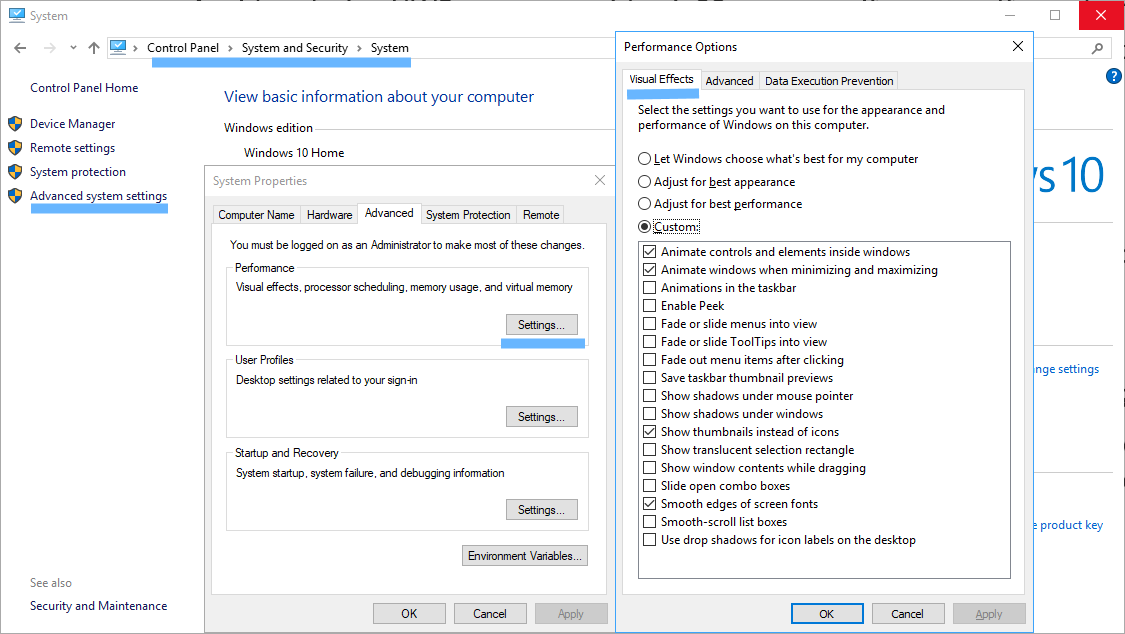The width and height of the screenshot is (1125, 634).
Task: Open User Profiles Settings button
Action: (x=542, y=417)
